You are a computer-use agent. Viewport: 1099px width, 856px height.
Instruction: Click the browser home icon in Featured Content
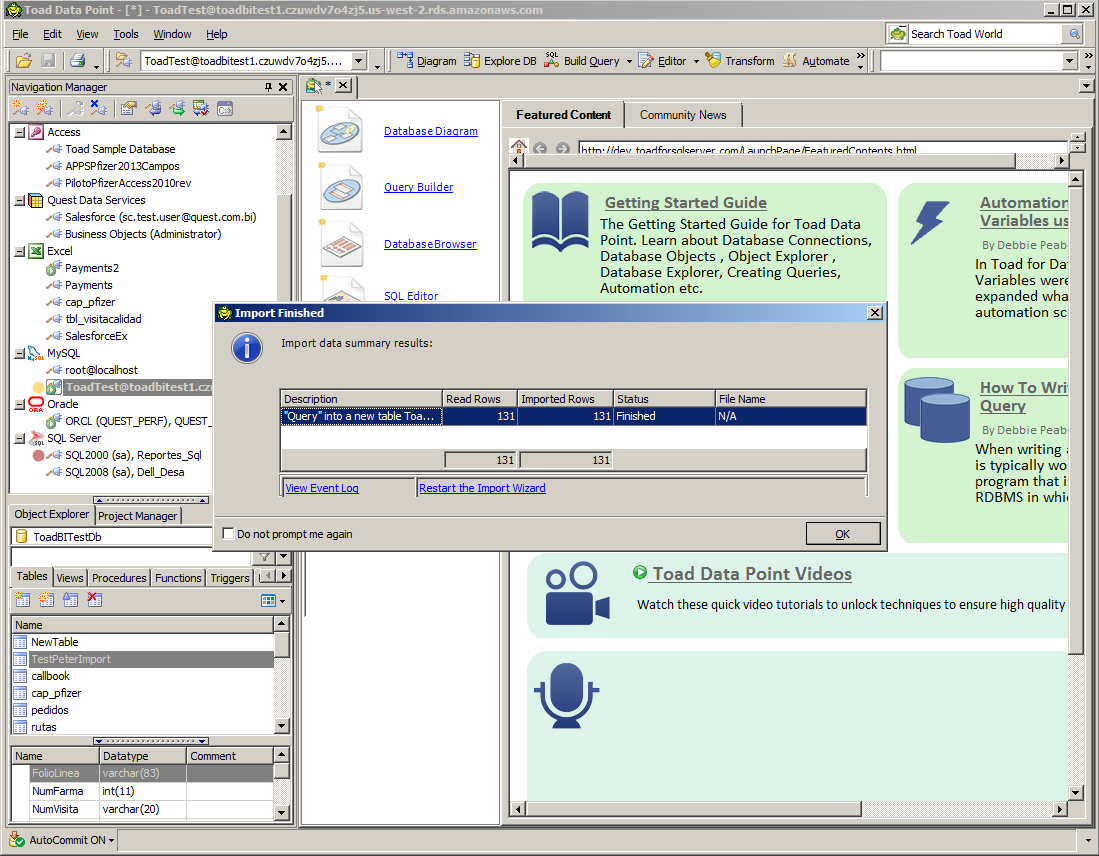[519, 147]
